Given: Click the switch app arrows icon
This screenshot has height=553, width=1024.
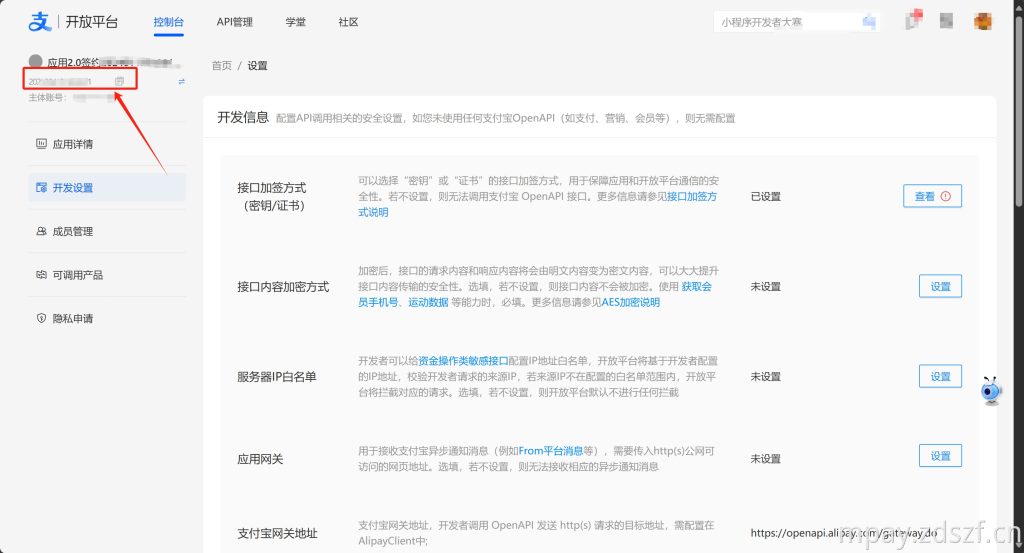Looking at the screenshot, I should [x=181, y=81].
